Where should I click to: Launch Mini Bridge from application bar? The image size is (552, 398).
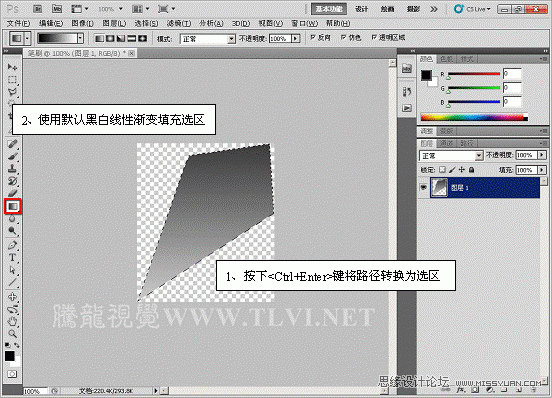[x=57, y=9]
